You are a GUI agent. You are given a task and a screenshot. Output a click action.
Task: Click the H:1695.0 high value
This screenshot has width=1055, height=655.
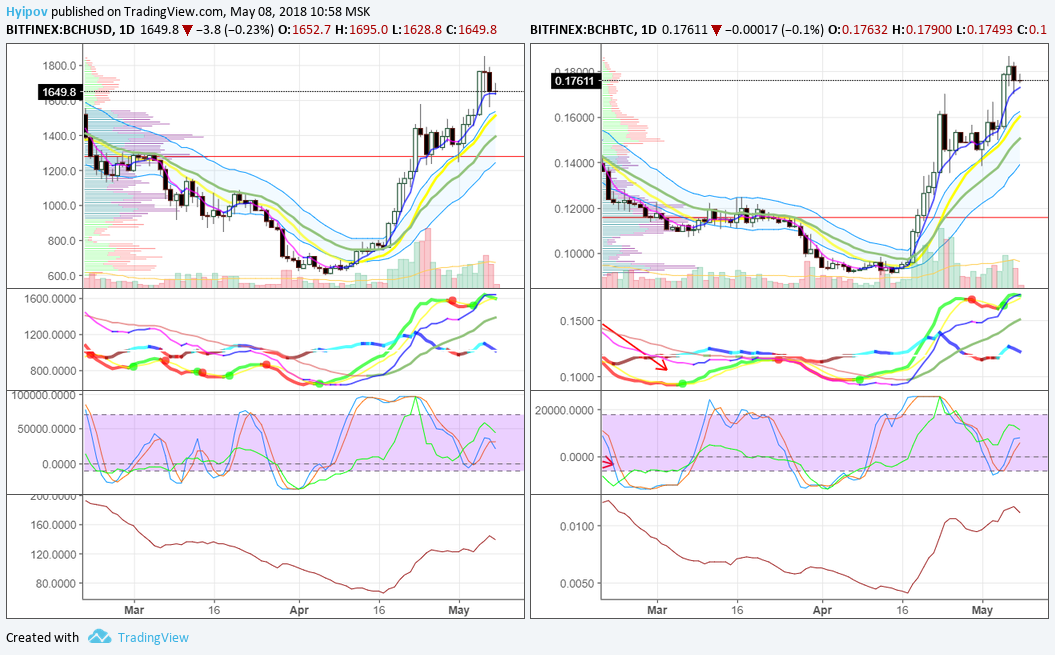(361, 30)
